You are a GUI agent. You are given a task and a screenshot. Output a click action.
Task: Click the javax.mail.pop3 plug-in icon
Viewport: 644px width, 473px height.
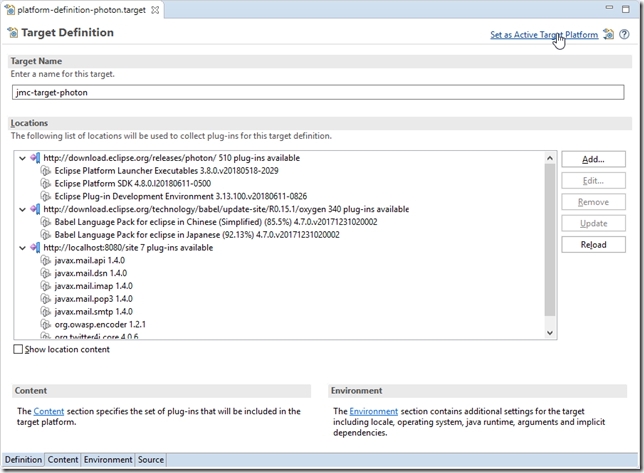46,299
